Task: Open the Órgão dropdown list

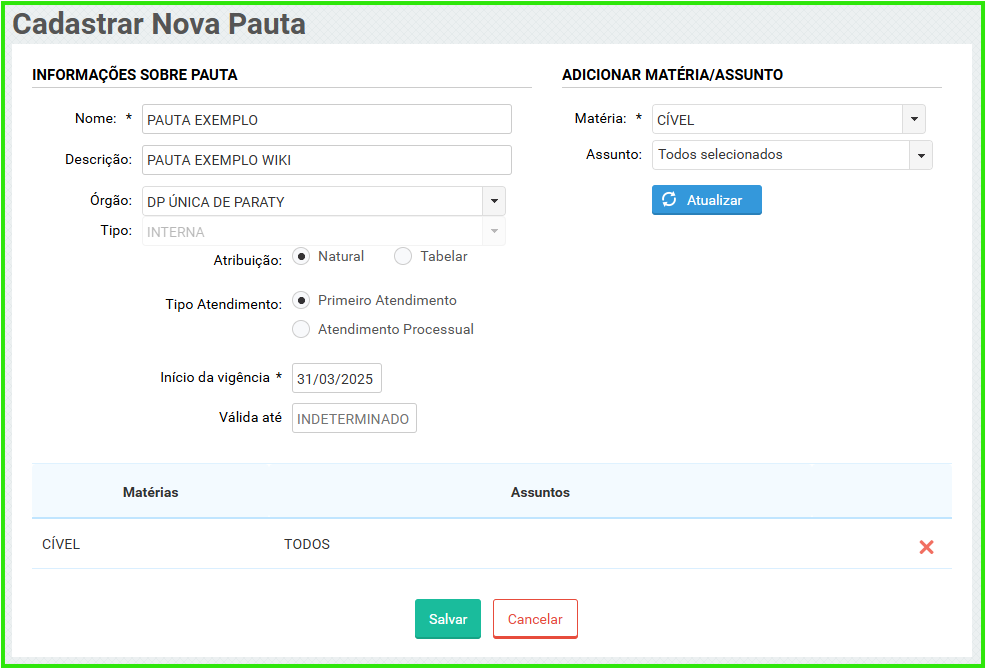Action: 494,202
